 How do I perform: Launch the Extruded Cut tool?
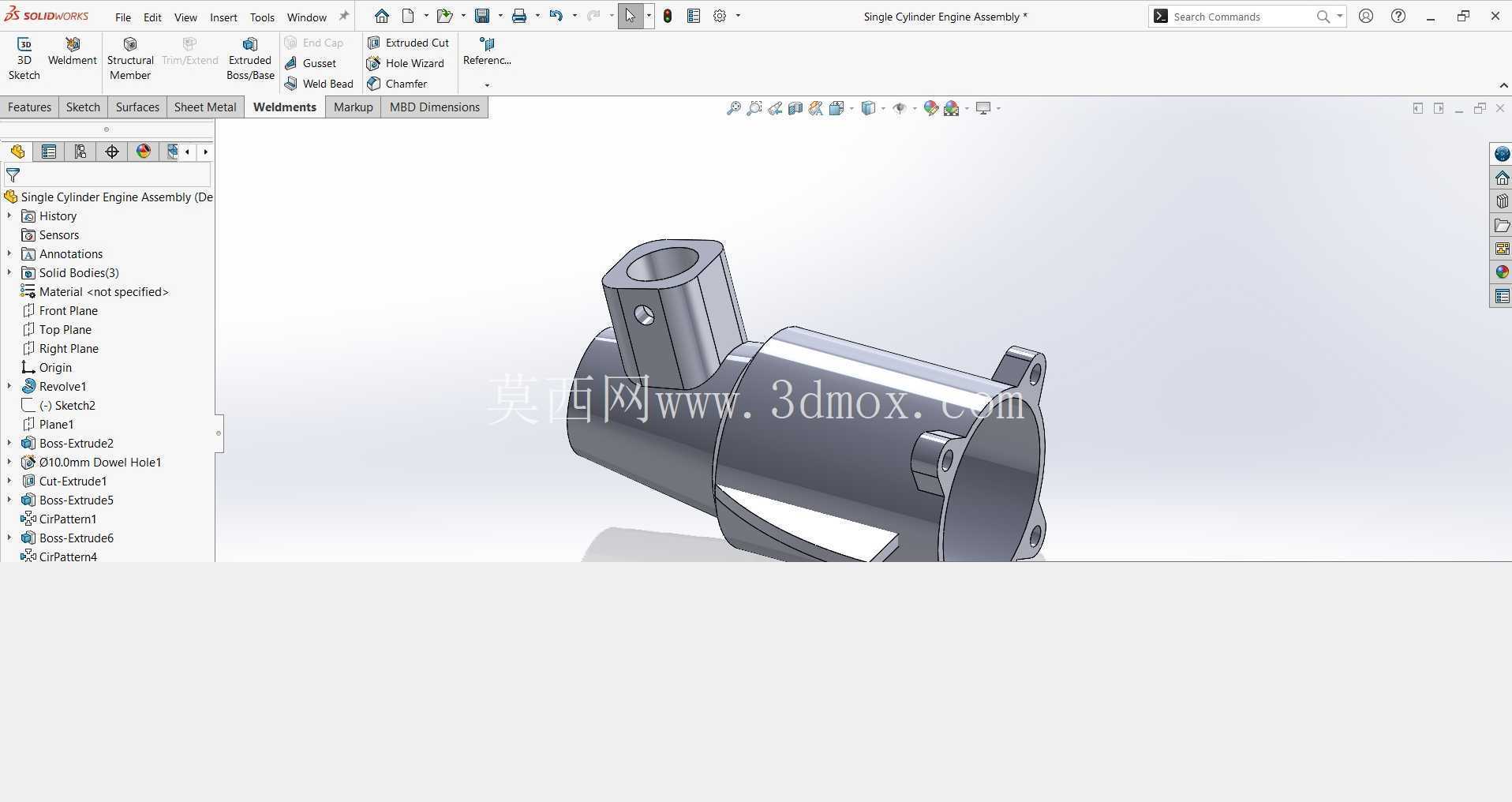point(408,43)
